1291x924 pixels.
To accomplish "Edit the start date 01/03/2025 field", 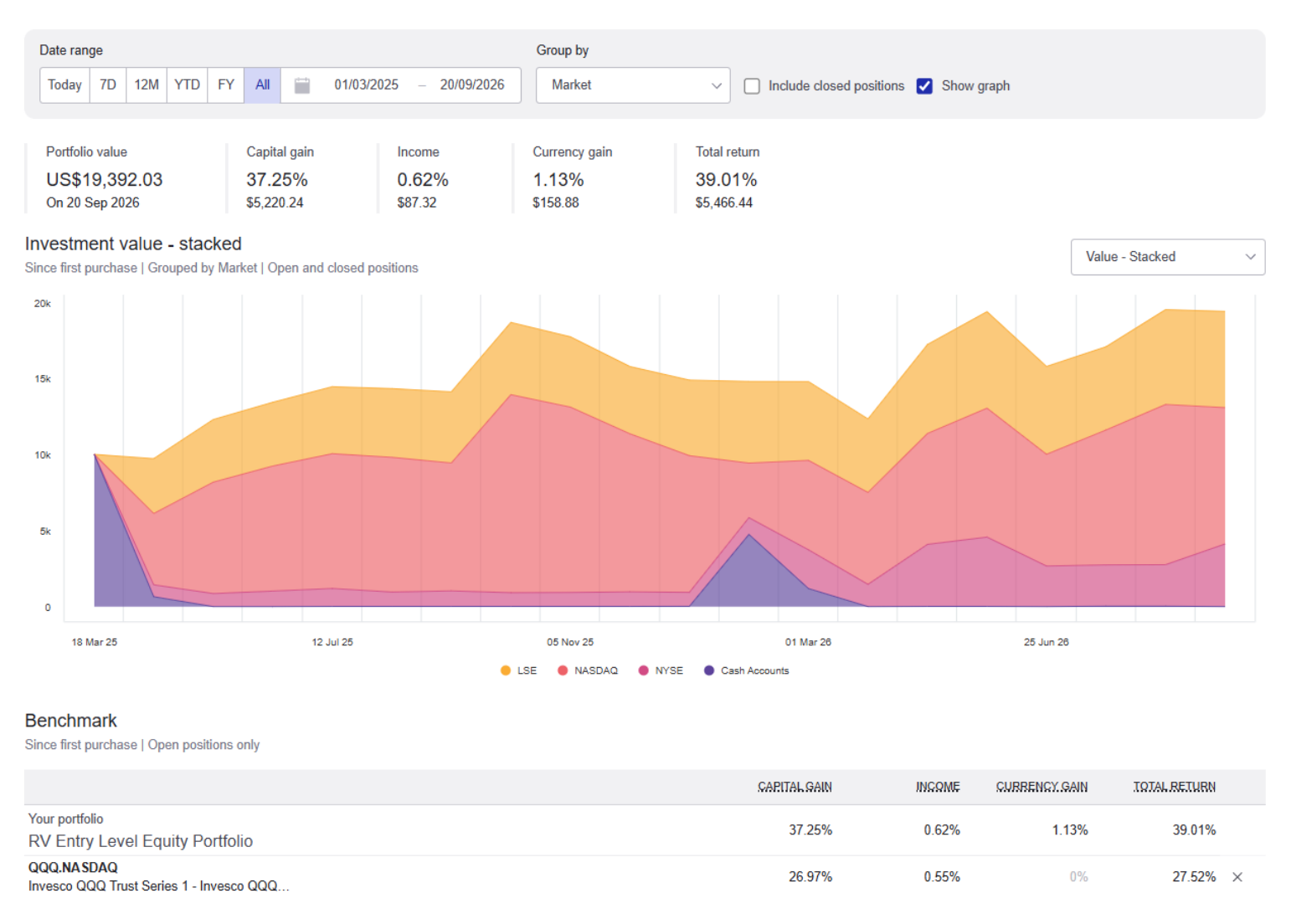I will point(366,85).
